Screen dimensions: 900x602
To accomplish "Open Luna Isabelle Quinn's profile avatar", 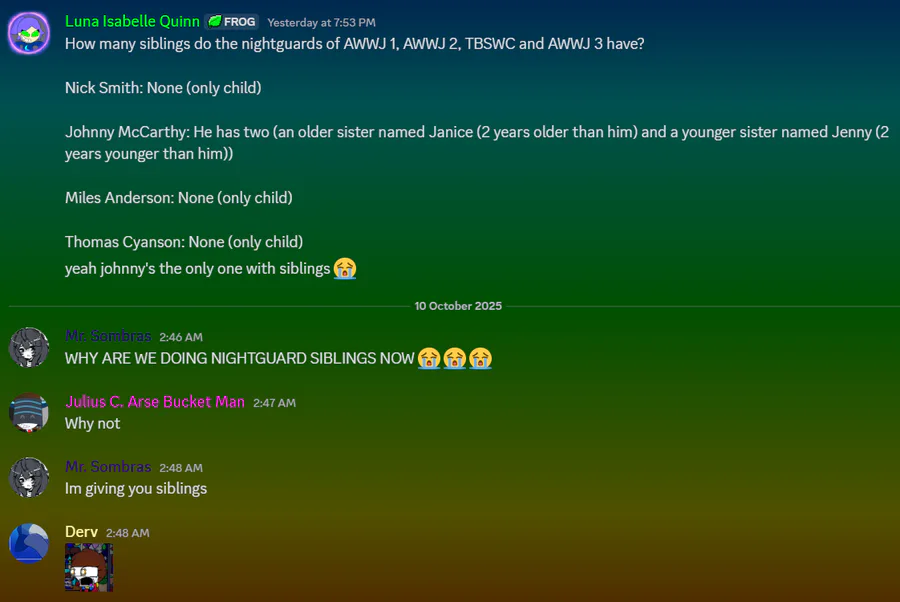I will pos(29,33).
